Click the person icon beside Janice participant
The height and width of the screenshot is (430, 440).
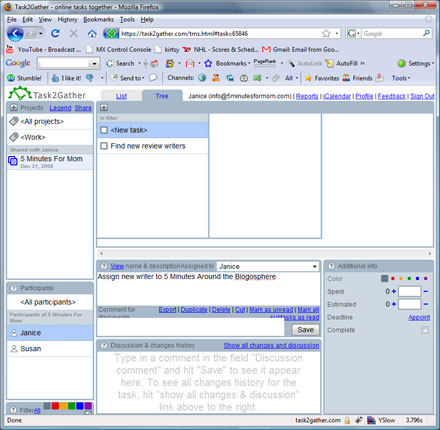pos(14,333)
